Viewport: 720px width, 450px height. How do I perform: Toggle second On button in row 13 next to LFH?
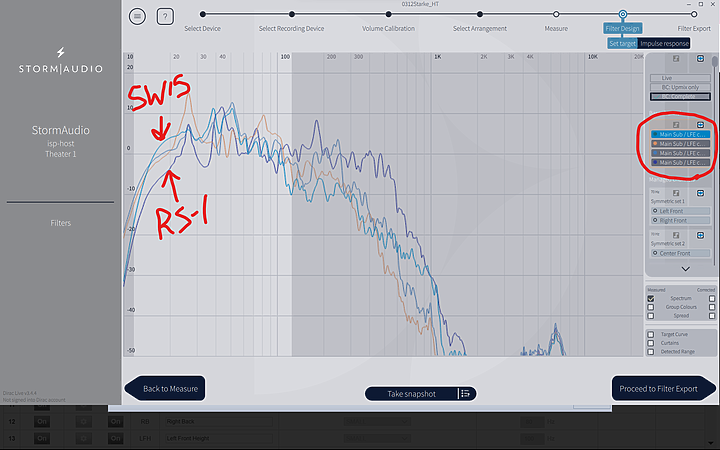pos(115,439)
